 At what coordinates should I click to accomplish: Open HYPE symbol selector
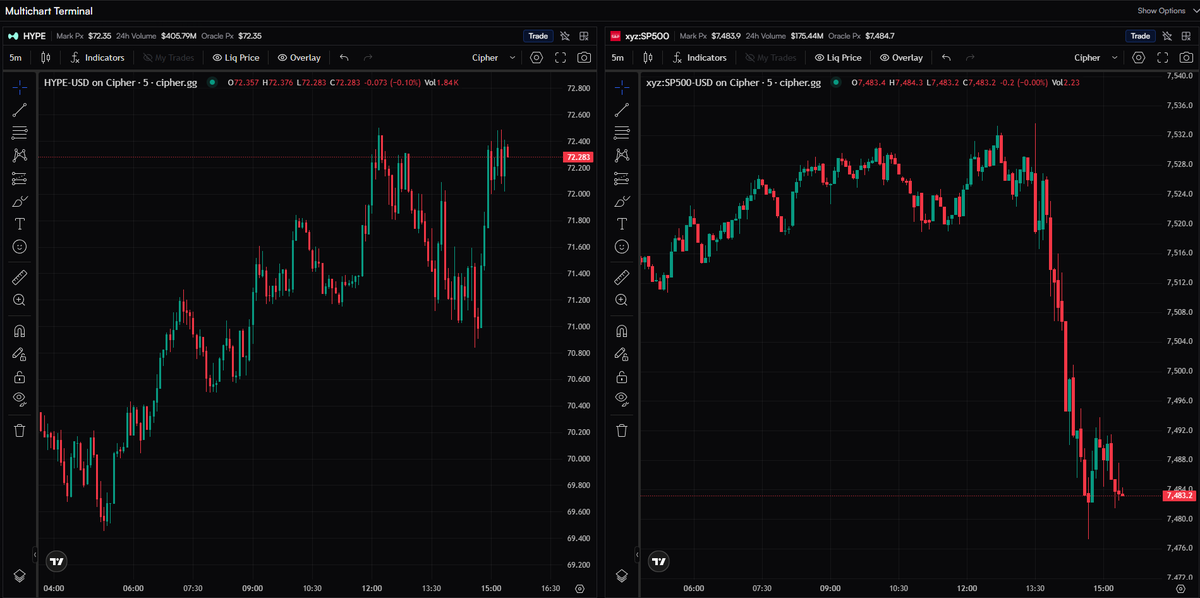click(x=27, y=36)
